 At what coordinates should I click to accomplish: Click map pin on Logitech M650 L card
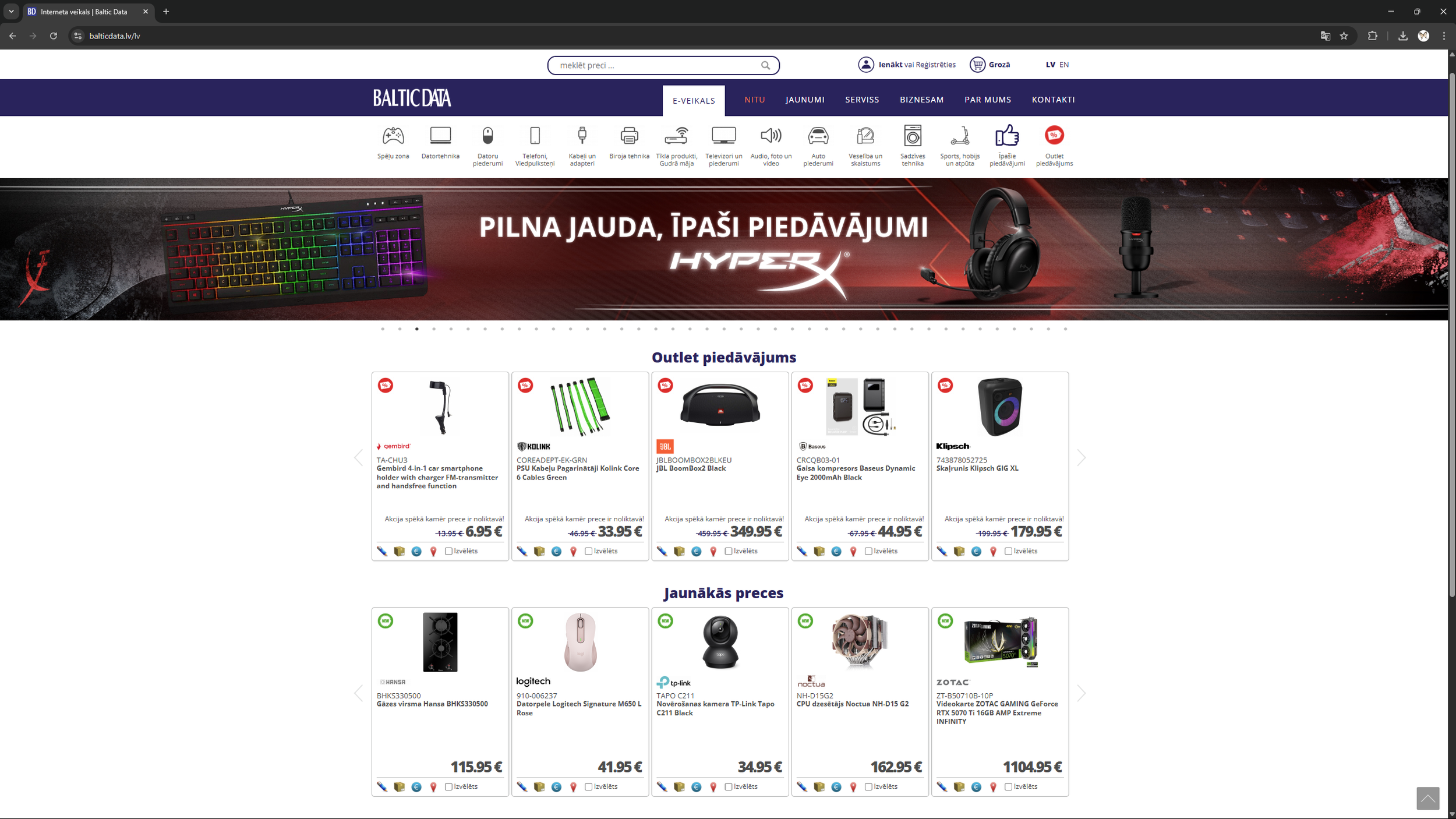pos(573,787)
